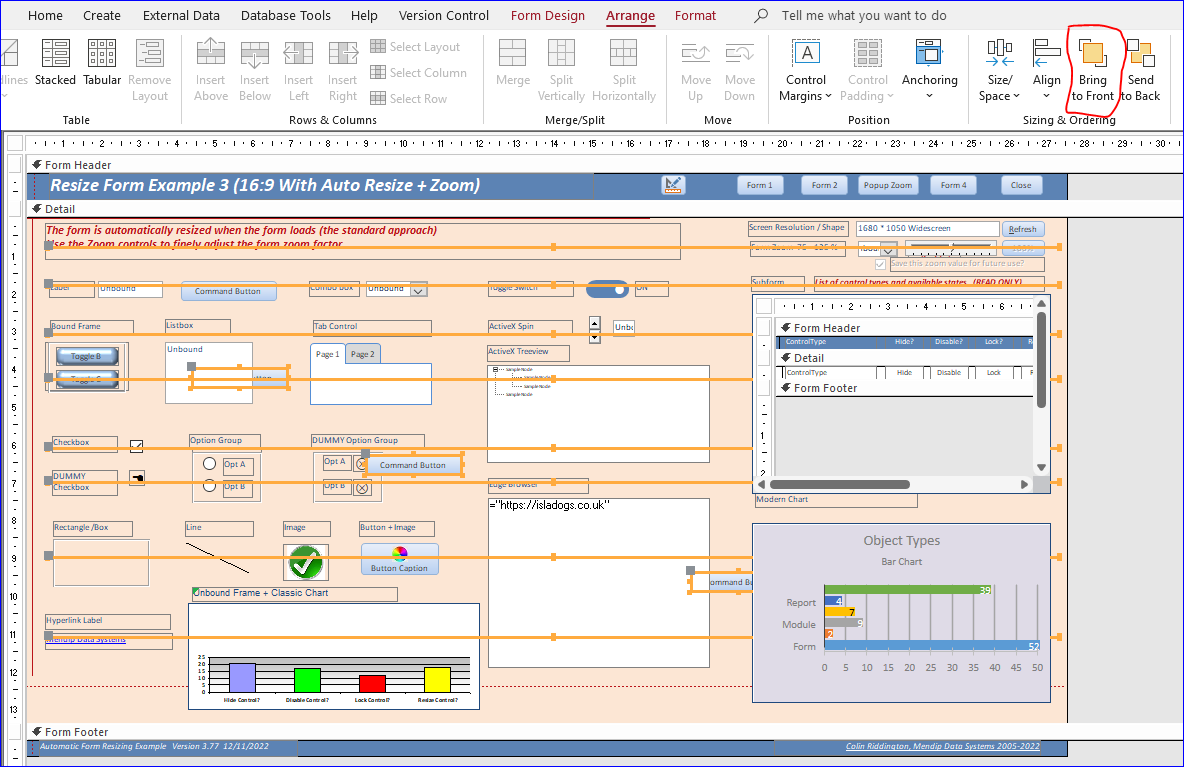The height and width of the screenshot is (767, 1184).
Task: Select the Page 1 tab
Action: pyautogui.click(x=327, y=354)
